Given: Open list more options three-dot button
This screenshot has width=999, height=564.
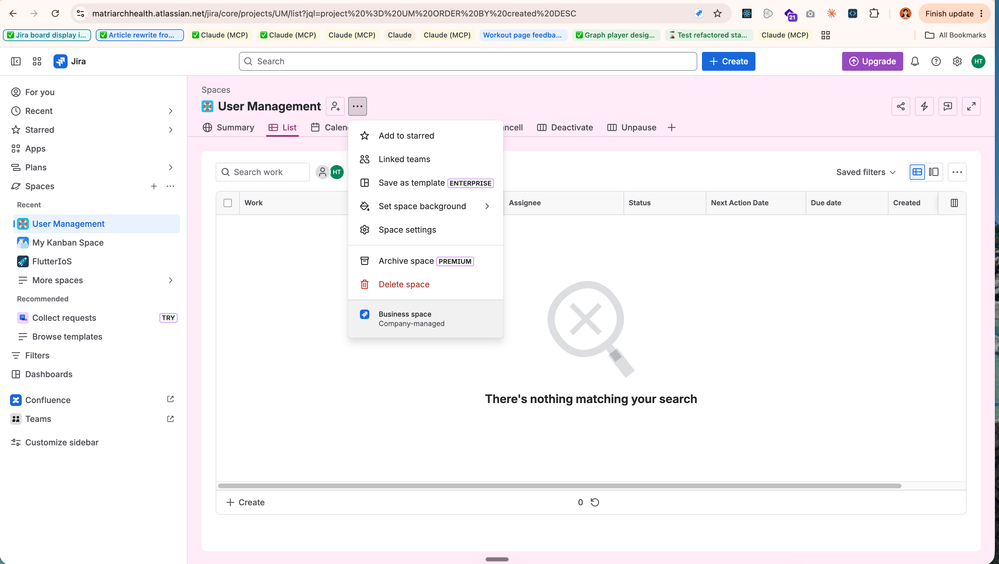Looking at the screenshot, I should coord(957,172).
